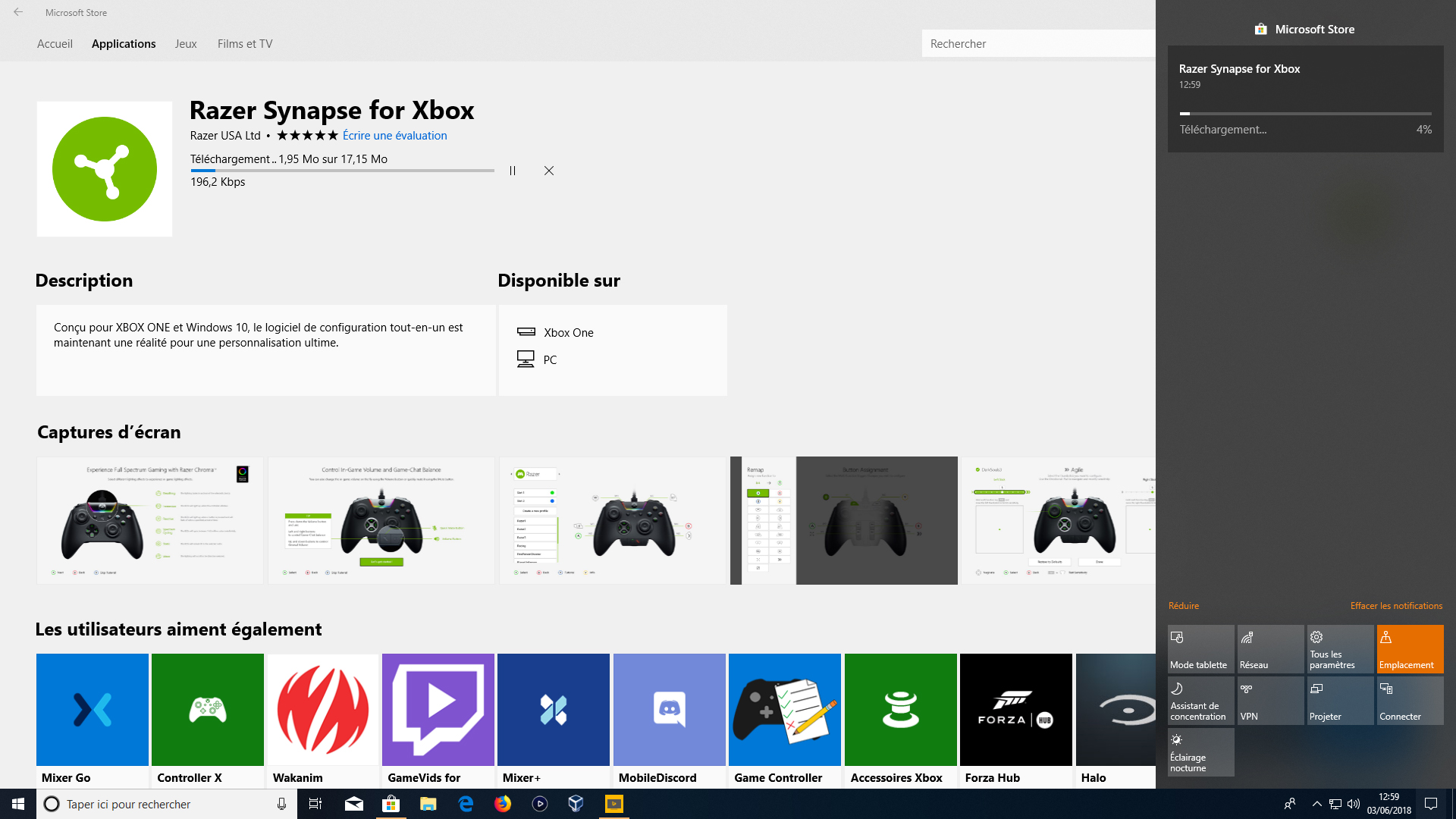This screenshot has width=1456, height=819.
Task: Click Effacer les notifications
Action: (1395, 605)
